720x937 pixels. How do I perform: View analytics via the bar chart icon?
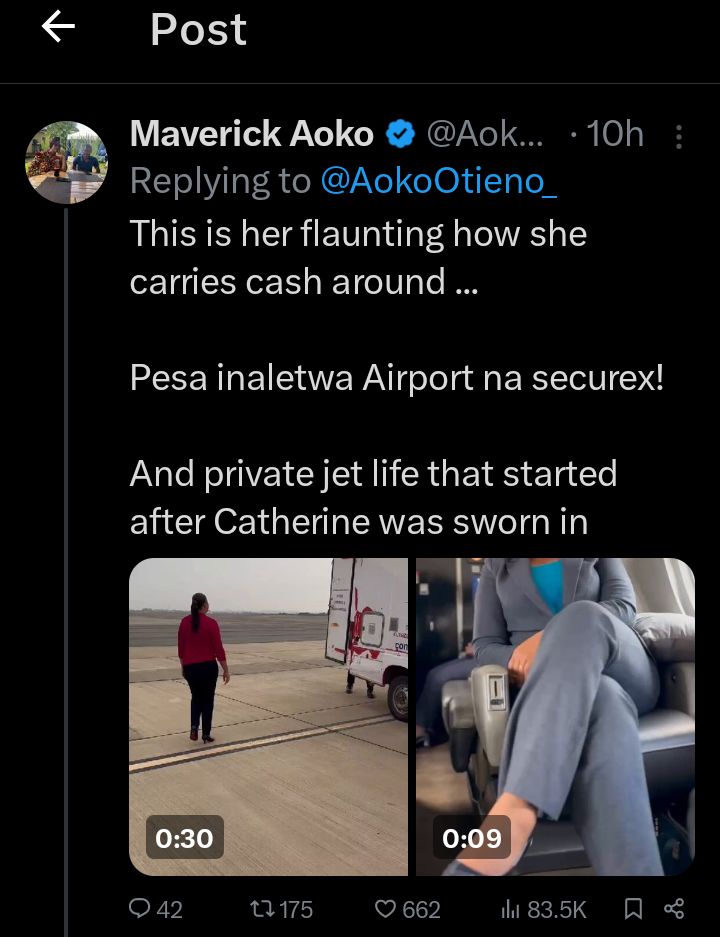[x=510, y=909]
